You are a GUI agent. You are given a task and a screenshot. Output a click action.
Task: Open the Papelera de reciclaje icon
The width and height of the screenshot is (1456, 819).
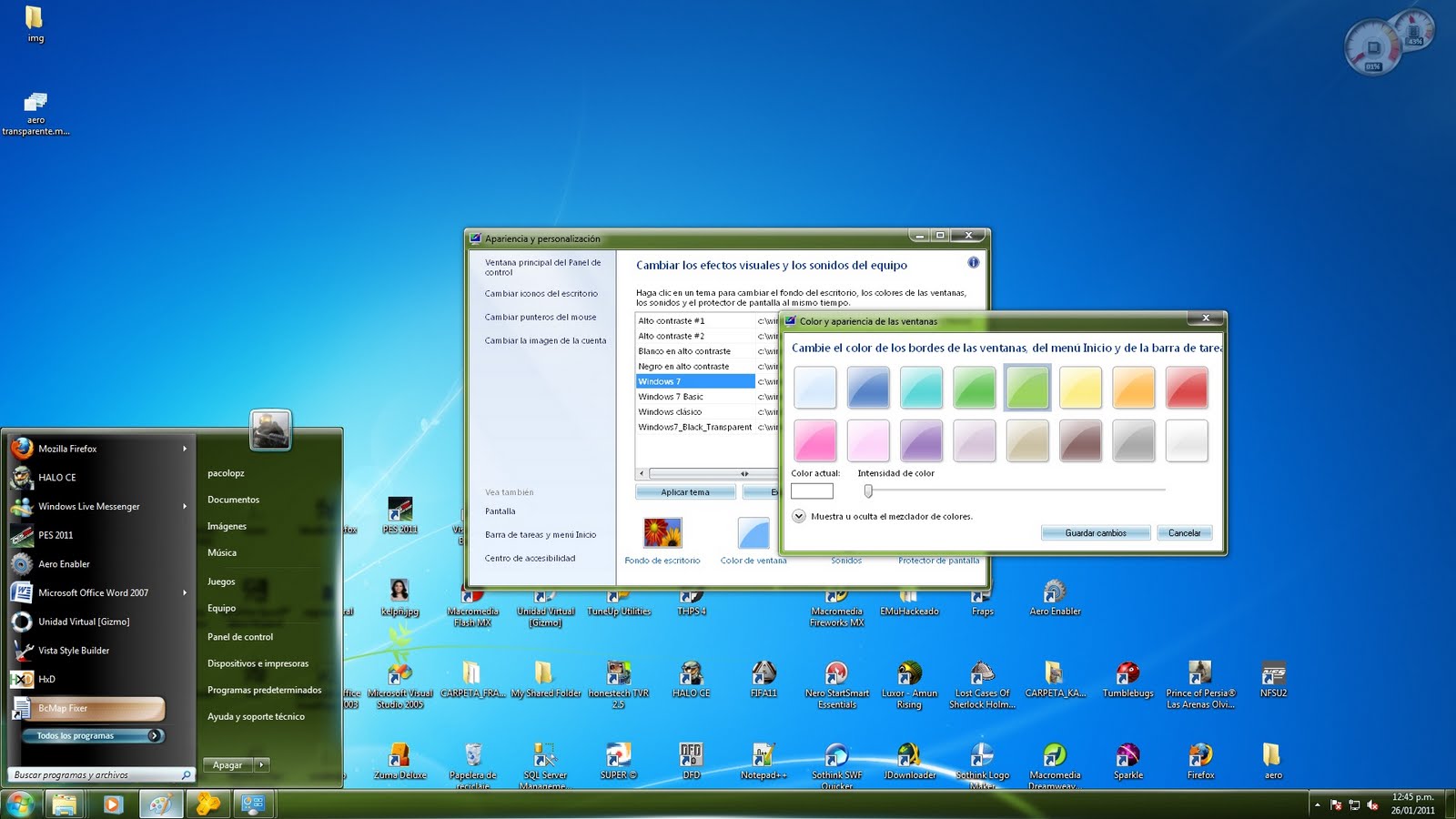473,766
